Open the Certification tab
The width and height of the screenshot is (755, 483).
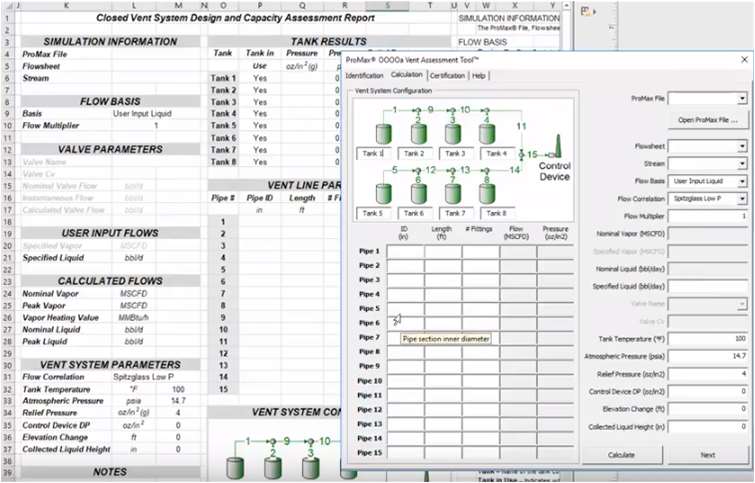tap(447, 76)
